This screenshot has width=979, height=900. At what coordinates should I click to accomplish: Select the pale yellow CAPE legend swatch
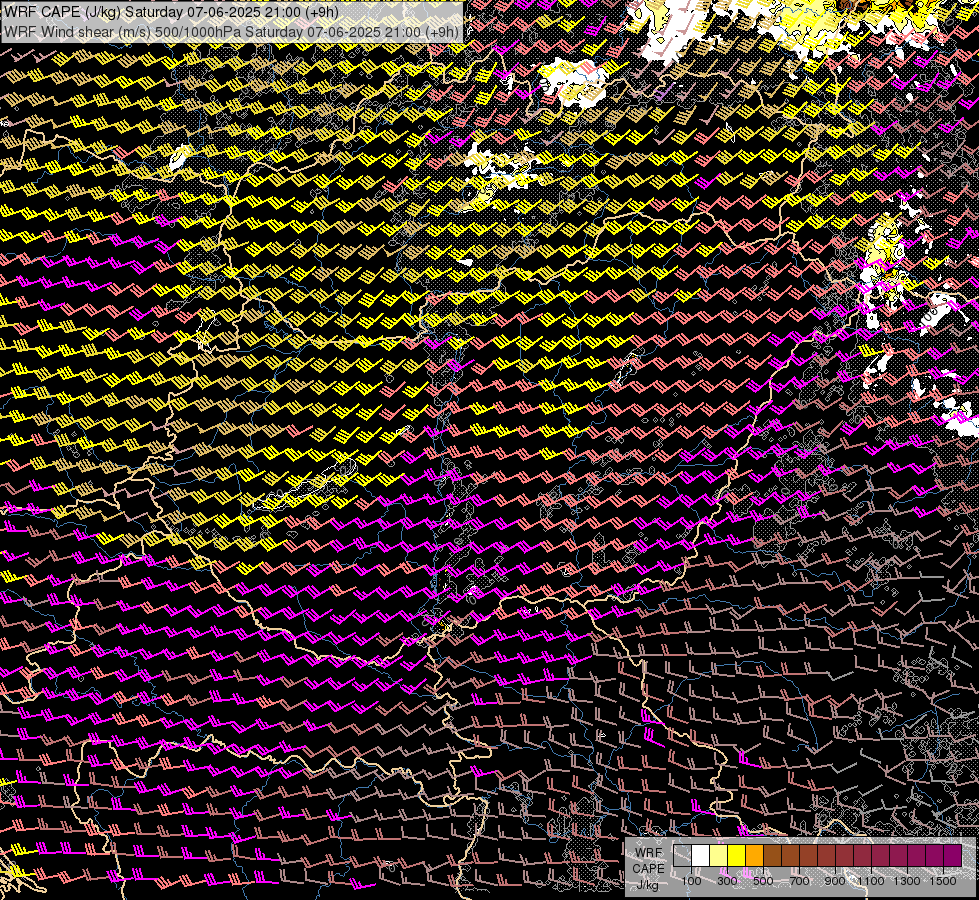coord(719,856)
